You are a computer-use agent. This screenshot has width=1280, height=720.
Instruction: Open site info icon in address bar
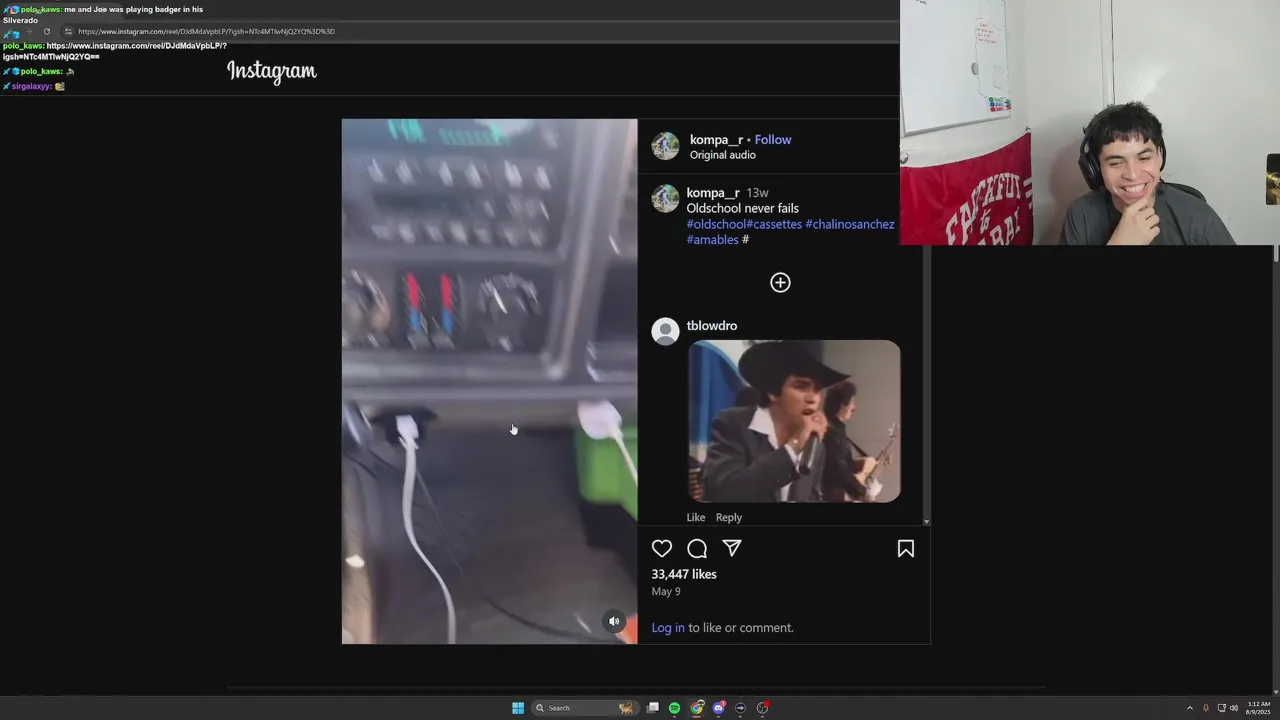point(68,31)
